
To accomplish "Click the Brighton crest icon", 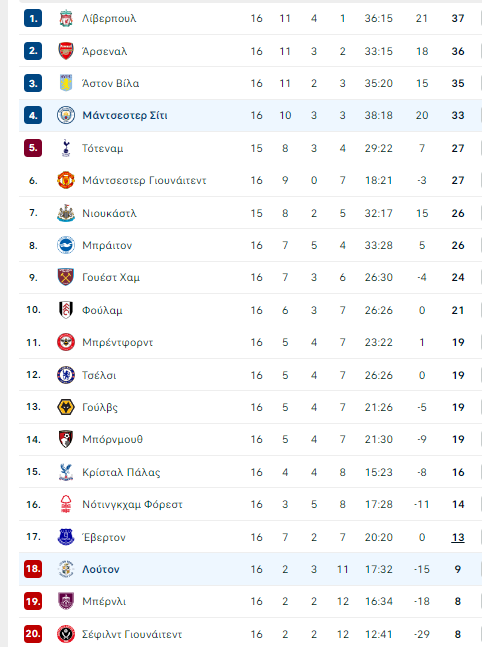I will tap(66, 245).
